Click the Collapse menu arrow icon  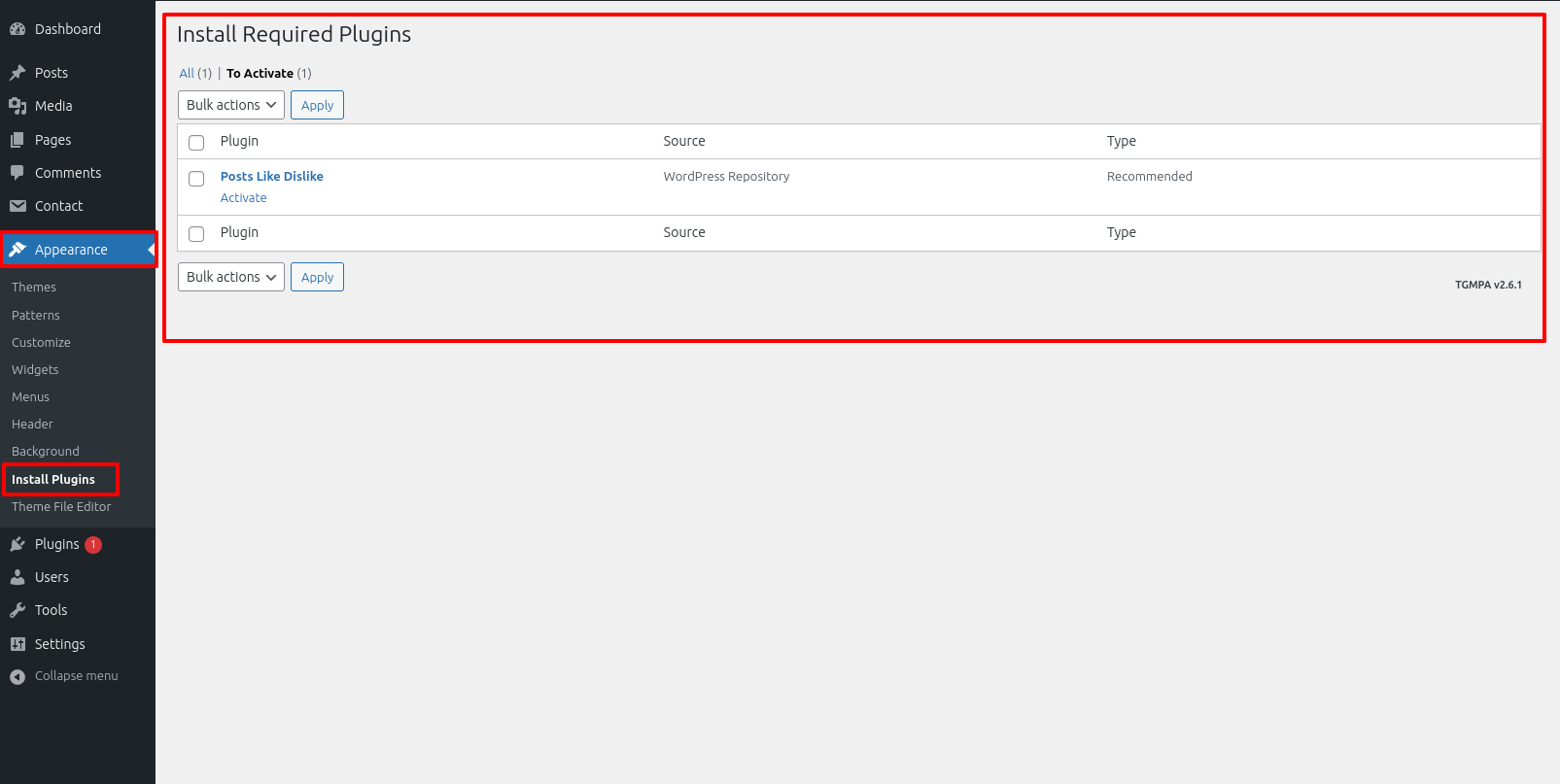(17, 676)
